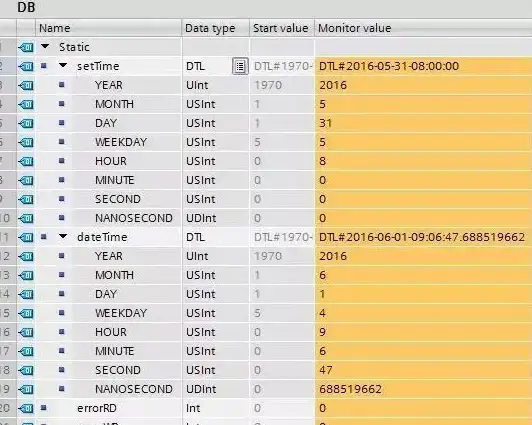Click the Monitor value column header

pyautogui.click(x=423, y=28)
